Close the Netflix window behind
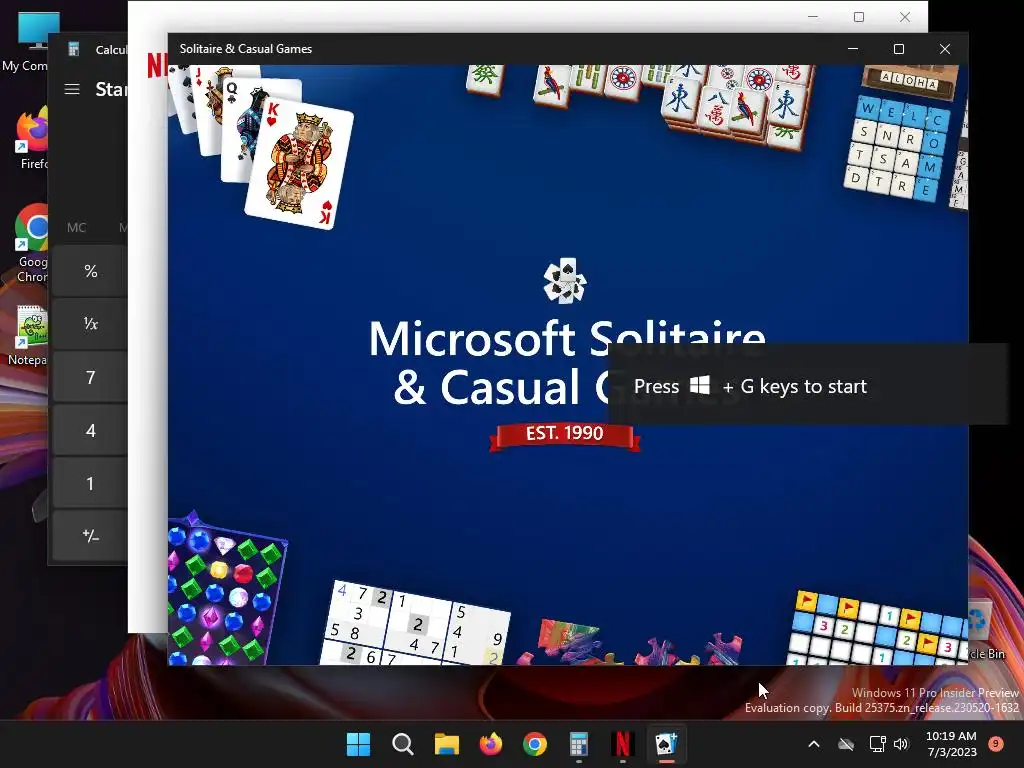 (904, 17)
